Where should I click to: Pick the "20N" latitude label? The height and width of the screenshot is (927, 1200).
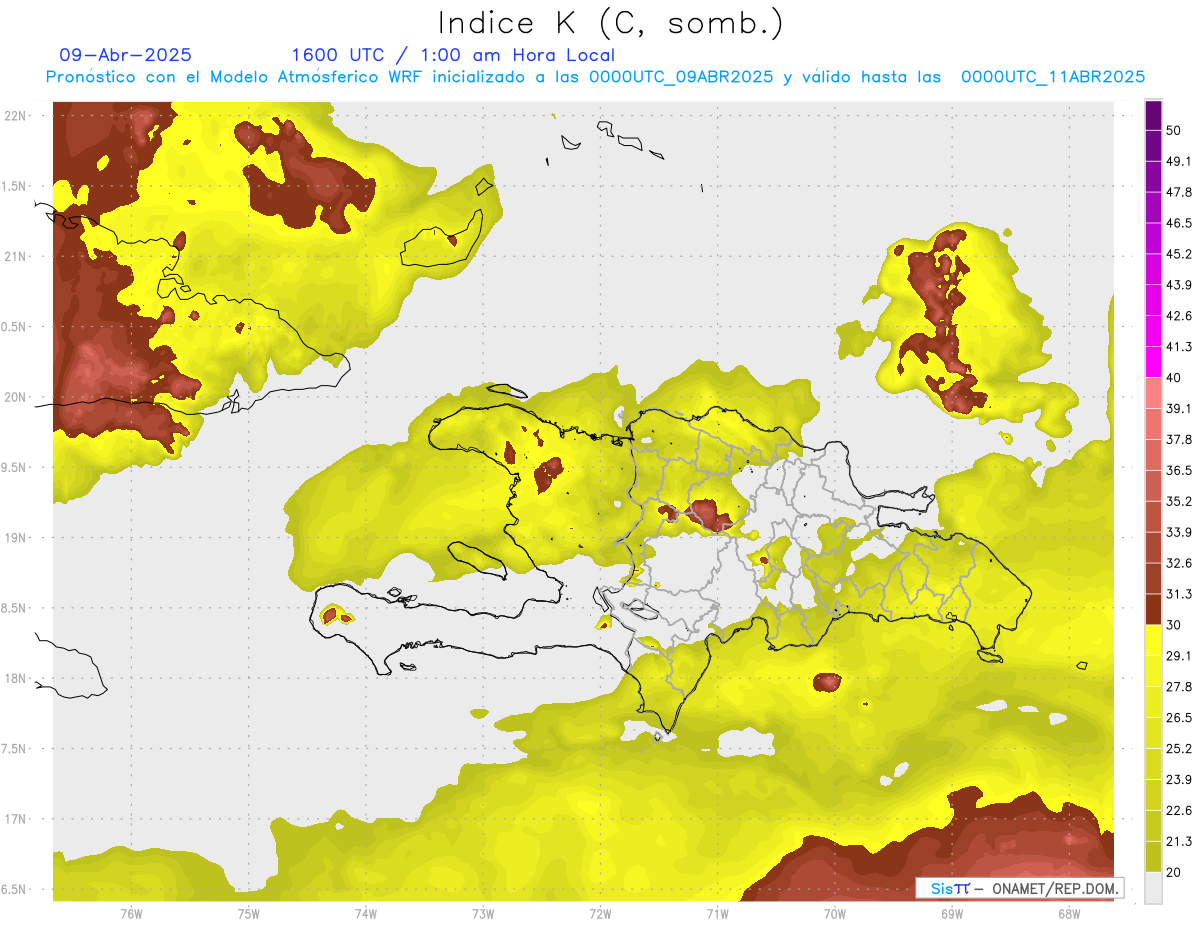(x=17, y=397)
